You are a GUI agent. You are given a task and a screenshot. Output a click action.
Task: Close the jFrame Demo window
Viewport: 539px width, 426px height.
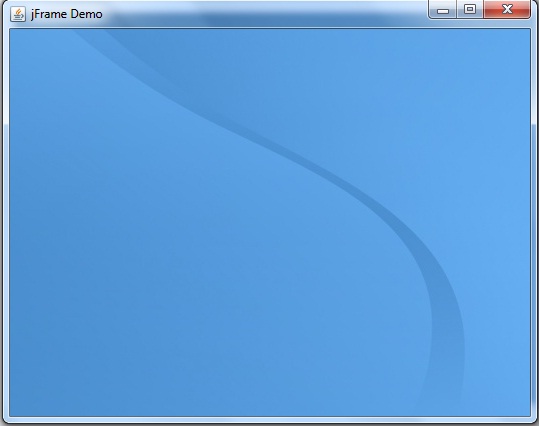(x=507, y=9)
